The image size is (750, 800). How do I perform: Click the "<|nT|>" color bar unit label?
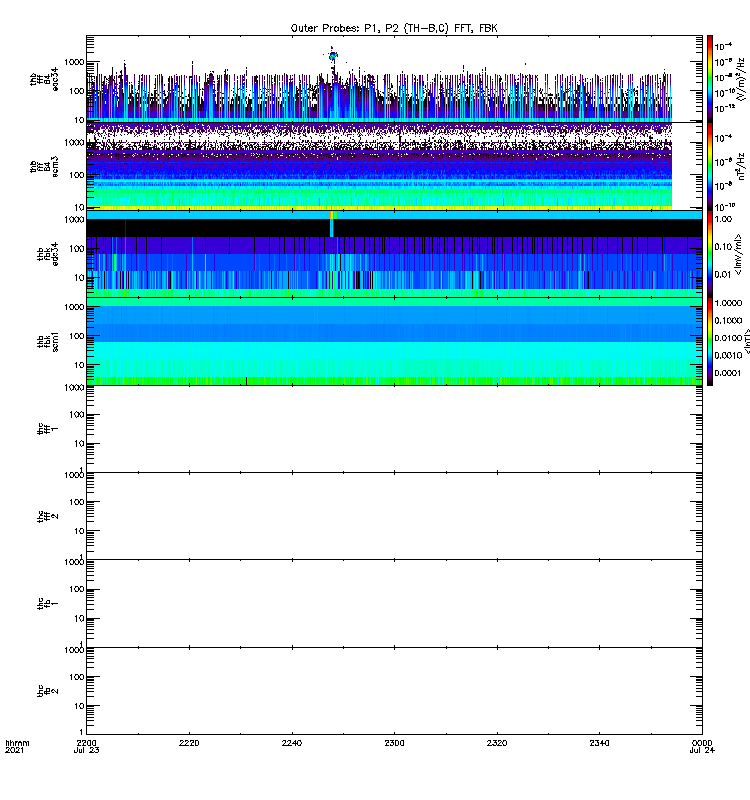(747, 341)
